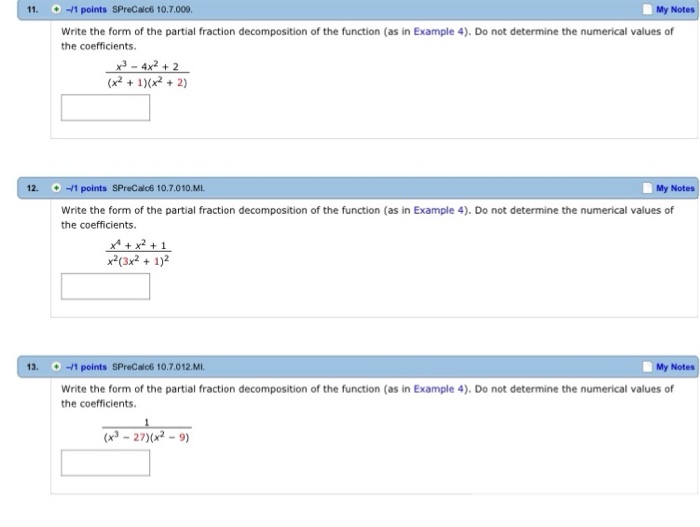Expand the plus icon on question 13
Viewport: 700px width, 527px height.
click(59, 367)
